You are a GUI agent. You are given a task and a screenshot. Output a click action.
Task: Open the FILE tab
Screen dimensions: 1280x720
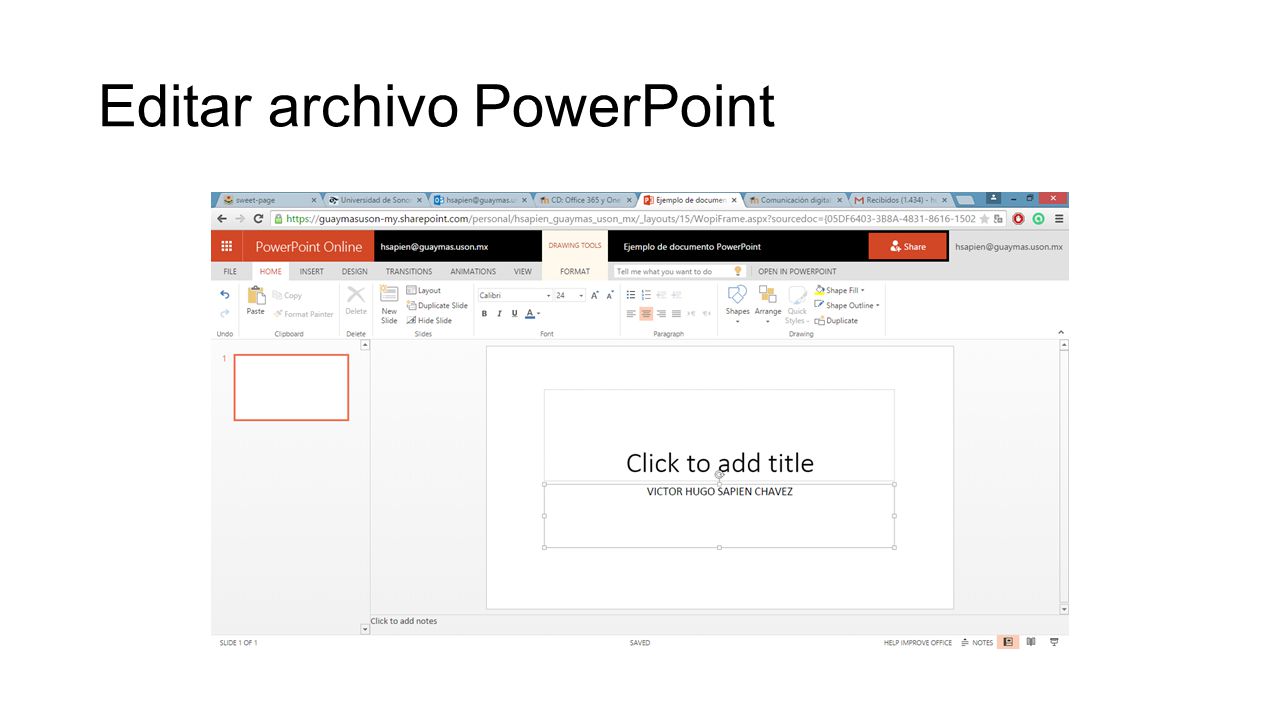pyautogui.click(x=230, y=271)
